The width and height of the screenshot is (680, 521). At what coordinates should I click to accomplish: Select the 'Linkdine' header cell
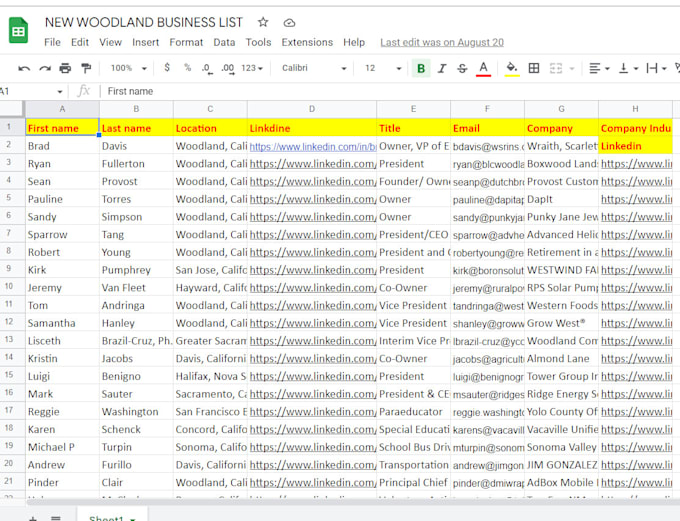pos(312,128)
